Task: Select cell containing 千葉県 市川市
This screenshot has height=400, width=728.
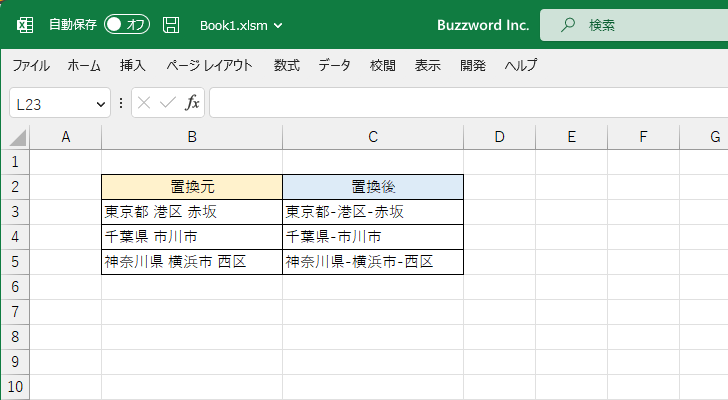Action: [x=192, y=237]
